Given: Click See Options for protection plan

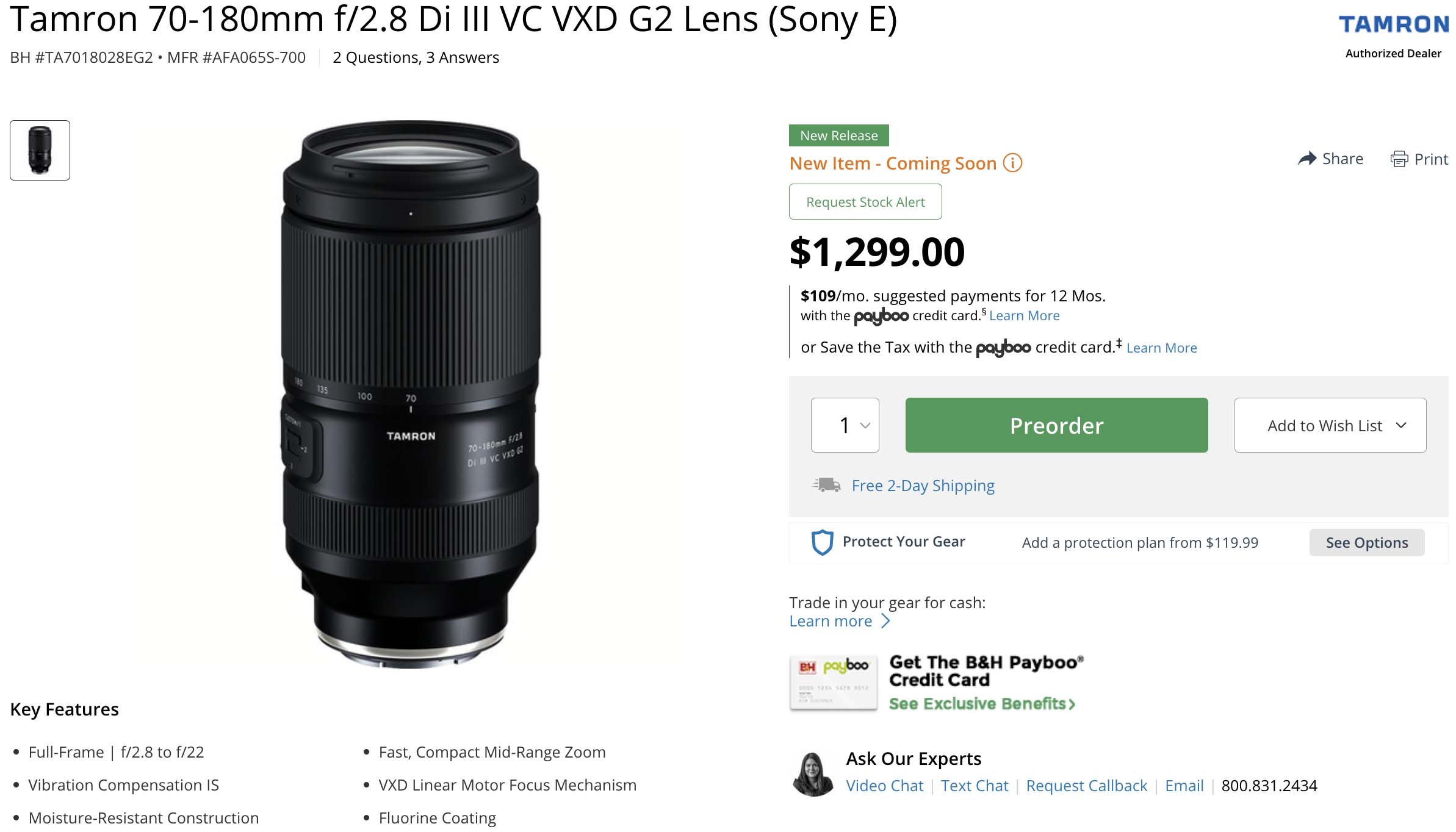Looking at the screenshot, I should click(x=1366, y=543).
